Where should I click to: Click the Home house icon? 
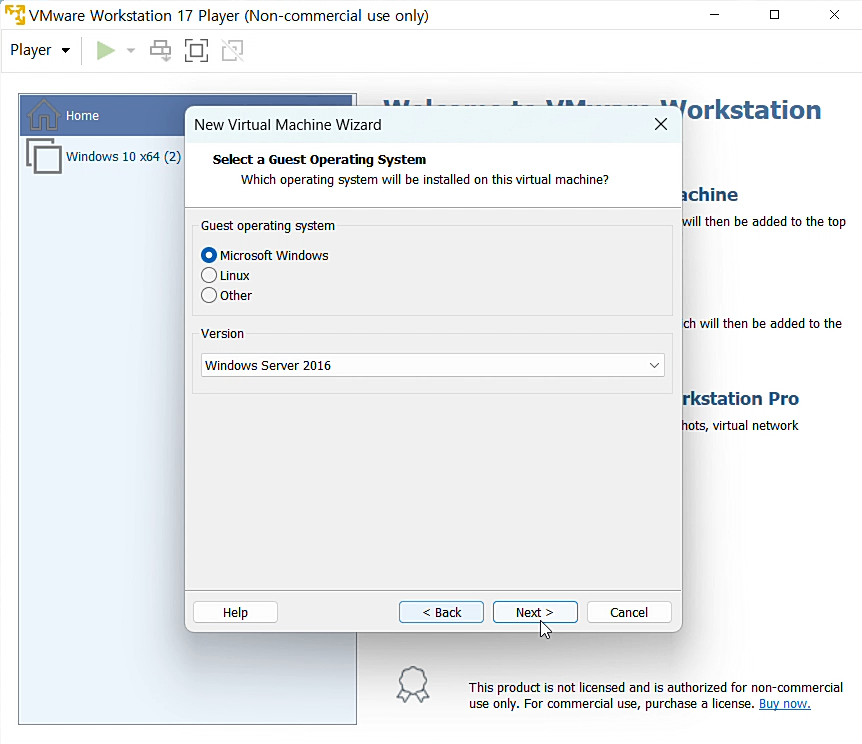43,114
